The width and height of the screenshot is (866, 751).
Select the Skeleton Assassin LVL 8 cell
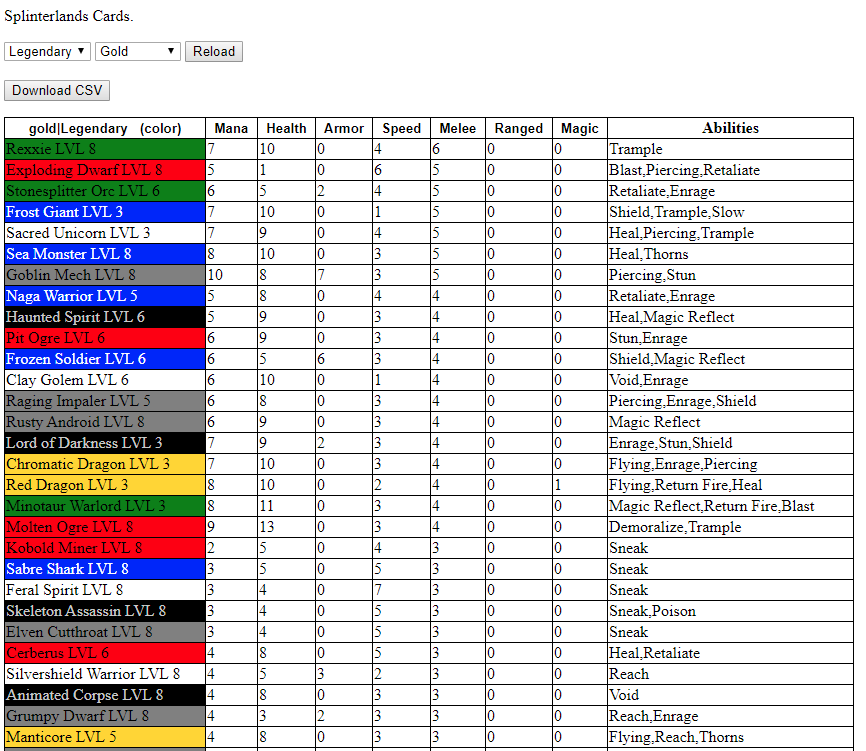tap(105, 611)
